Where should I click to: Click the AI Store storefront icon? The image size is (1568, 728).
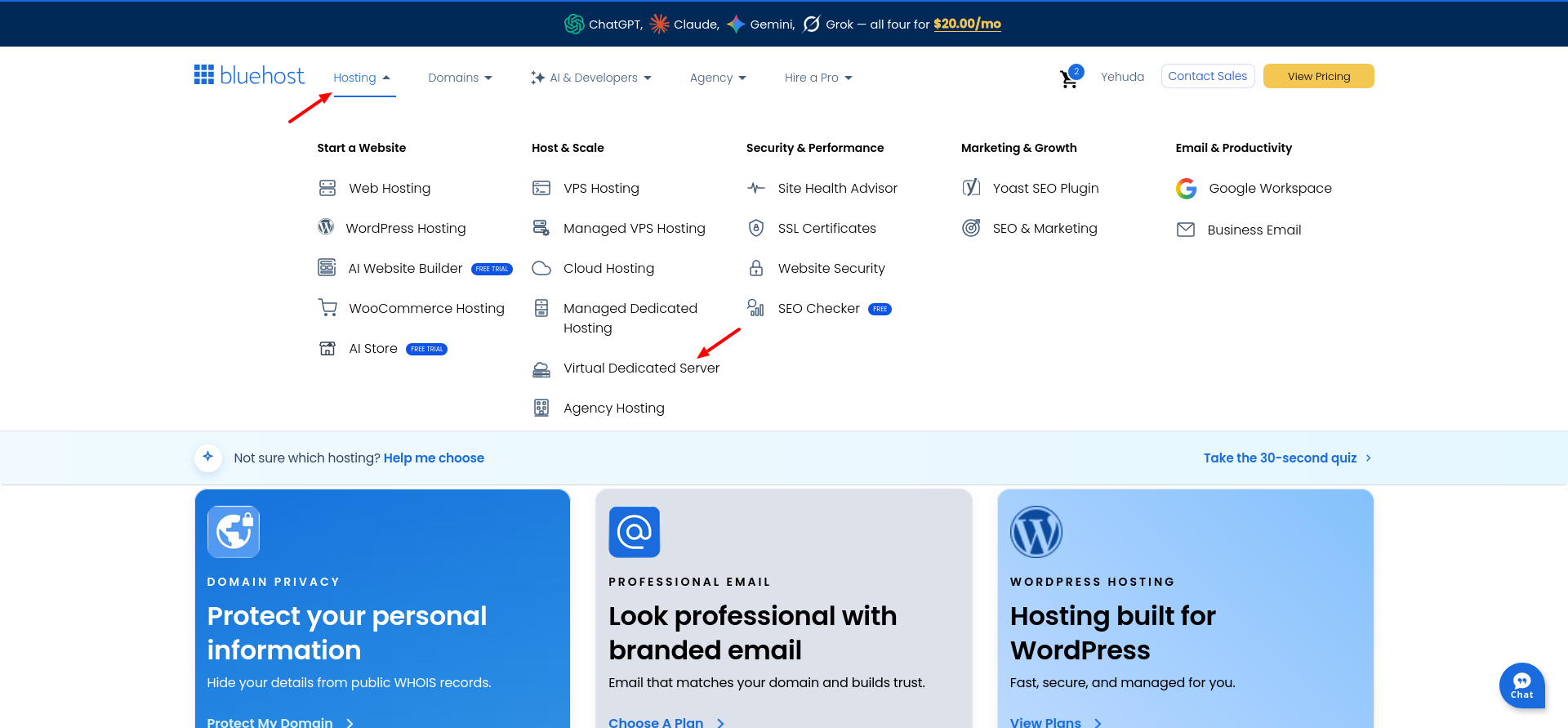pyautogui.click(x=327, y=348)
